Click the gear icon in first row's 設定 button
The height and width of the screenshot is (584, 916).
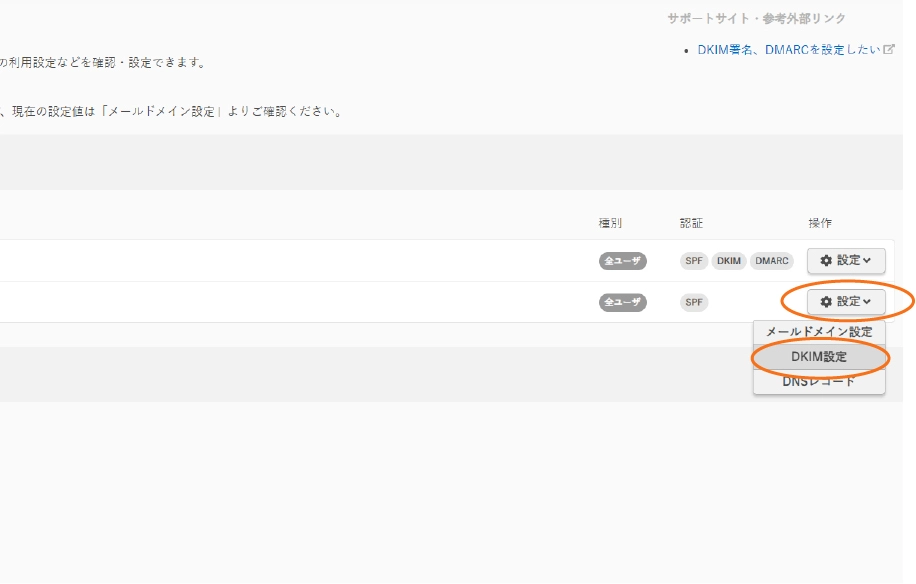coord(826,261)
